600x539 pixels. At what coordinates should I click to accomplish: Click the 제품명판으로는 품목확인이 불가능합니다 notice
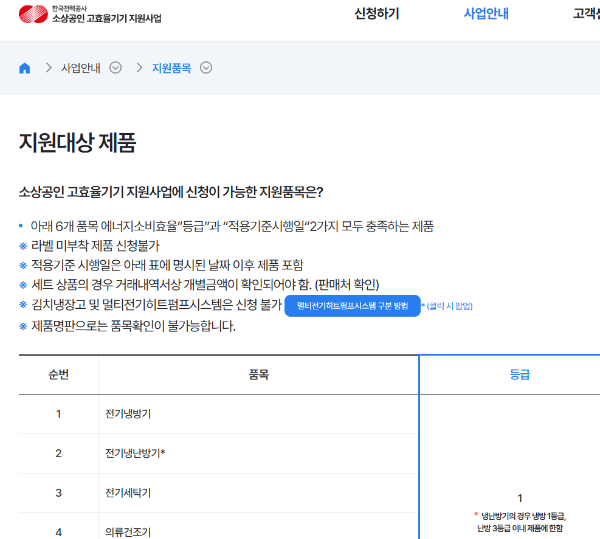(133, 326)
